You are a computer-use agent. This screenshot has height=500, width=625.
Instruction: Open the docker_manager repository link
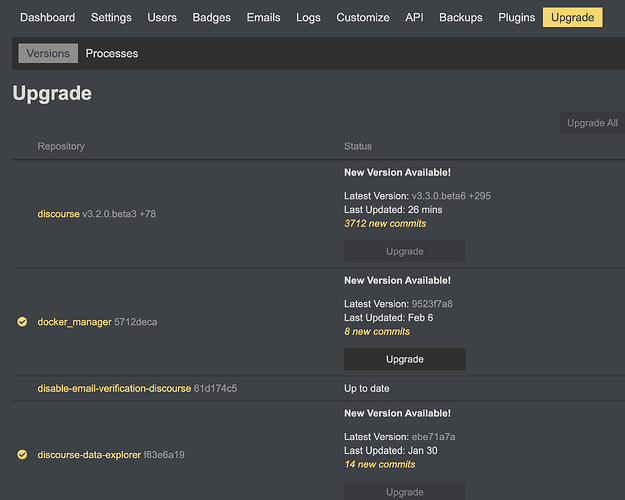[75, 322]
